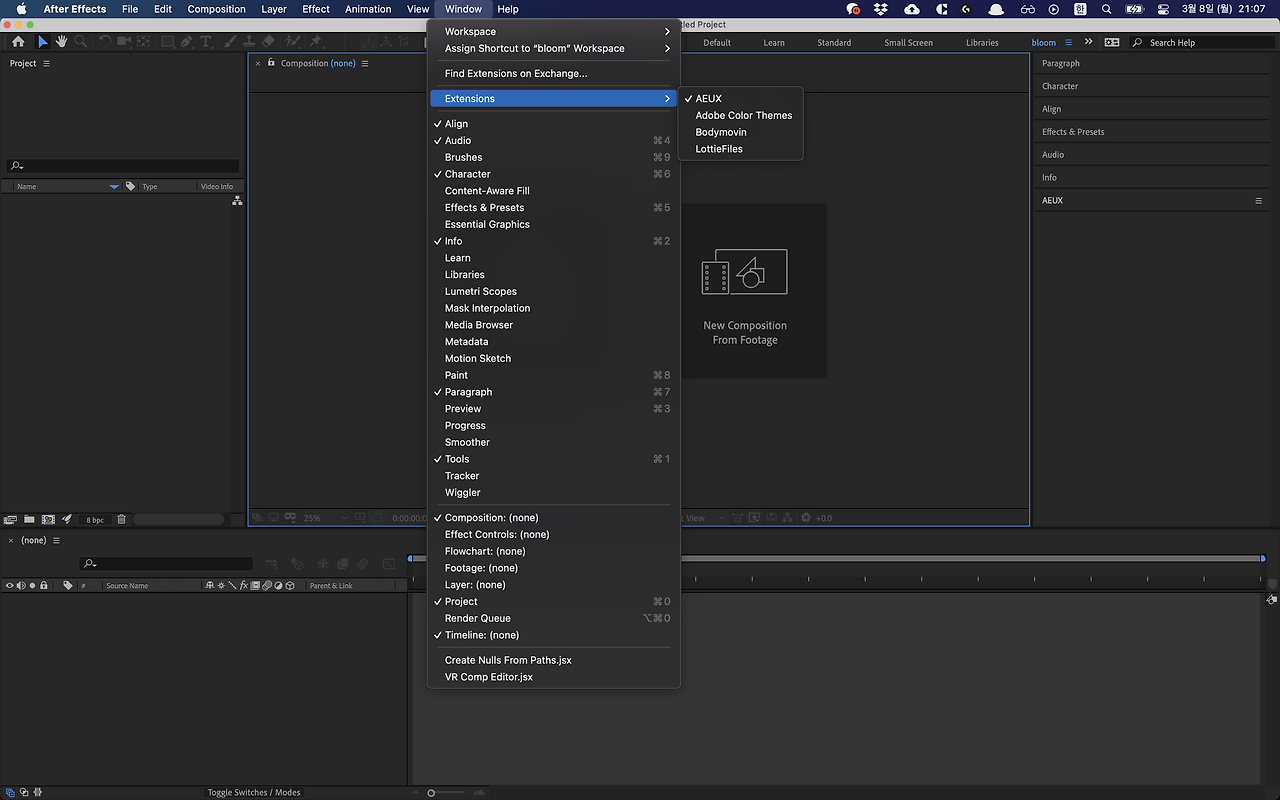
Task: Click the New Composition icon in Project panel
Action: pos(48,520)
